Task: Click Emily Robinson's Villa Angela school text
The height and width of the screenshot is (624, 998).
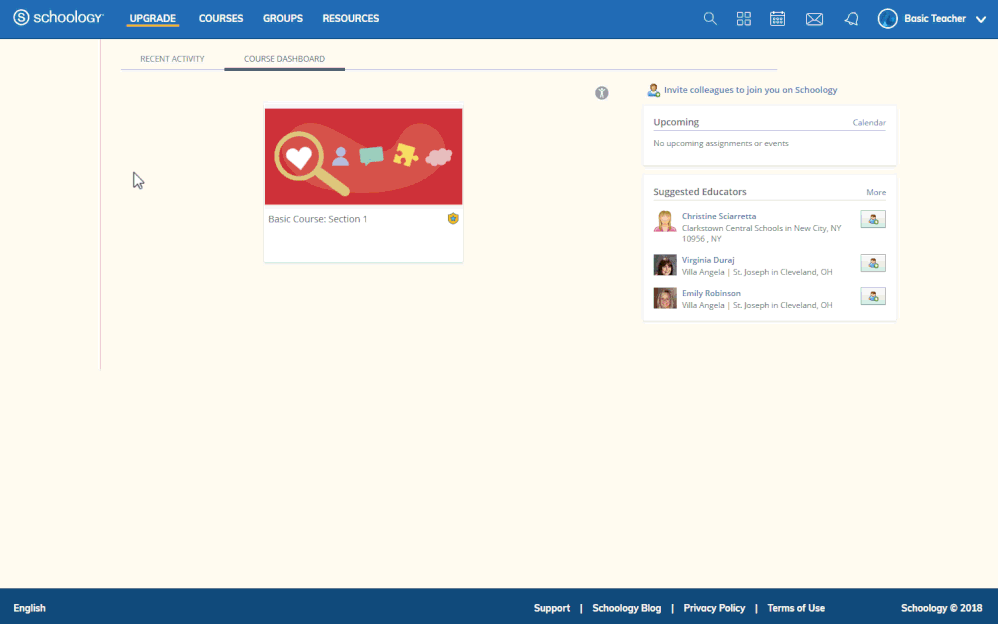Action: (757, 305)
